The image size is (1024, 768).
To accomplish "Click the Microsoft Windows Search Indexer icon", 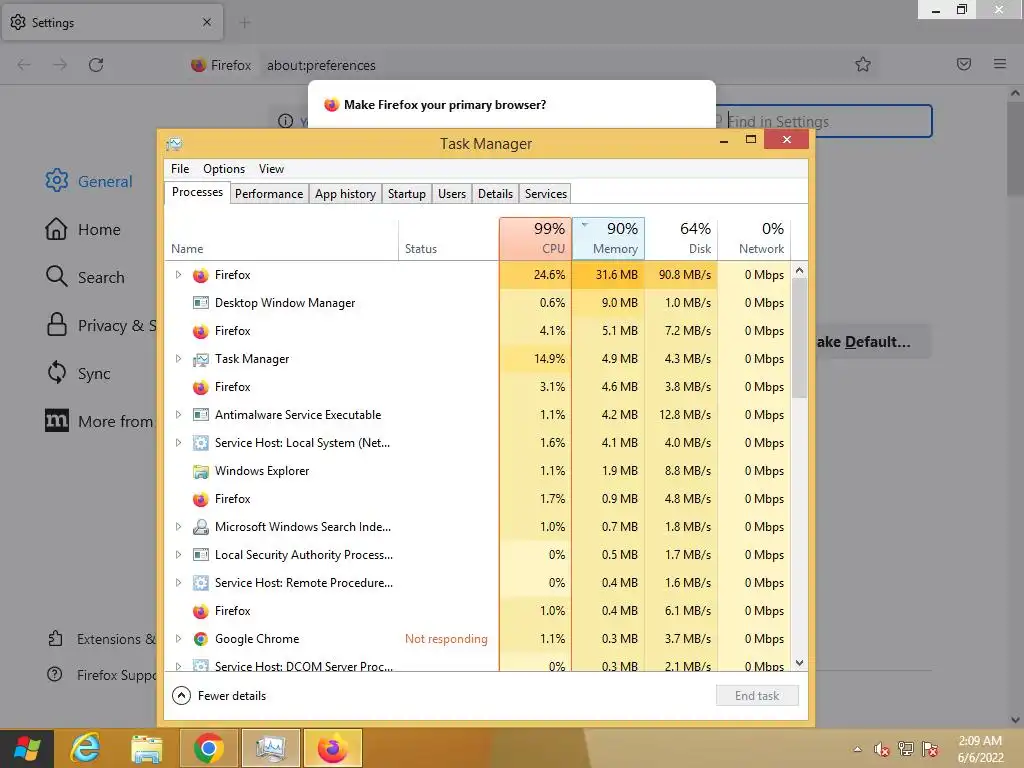I will tap(200, 527).
